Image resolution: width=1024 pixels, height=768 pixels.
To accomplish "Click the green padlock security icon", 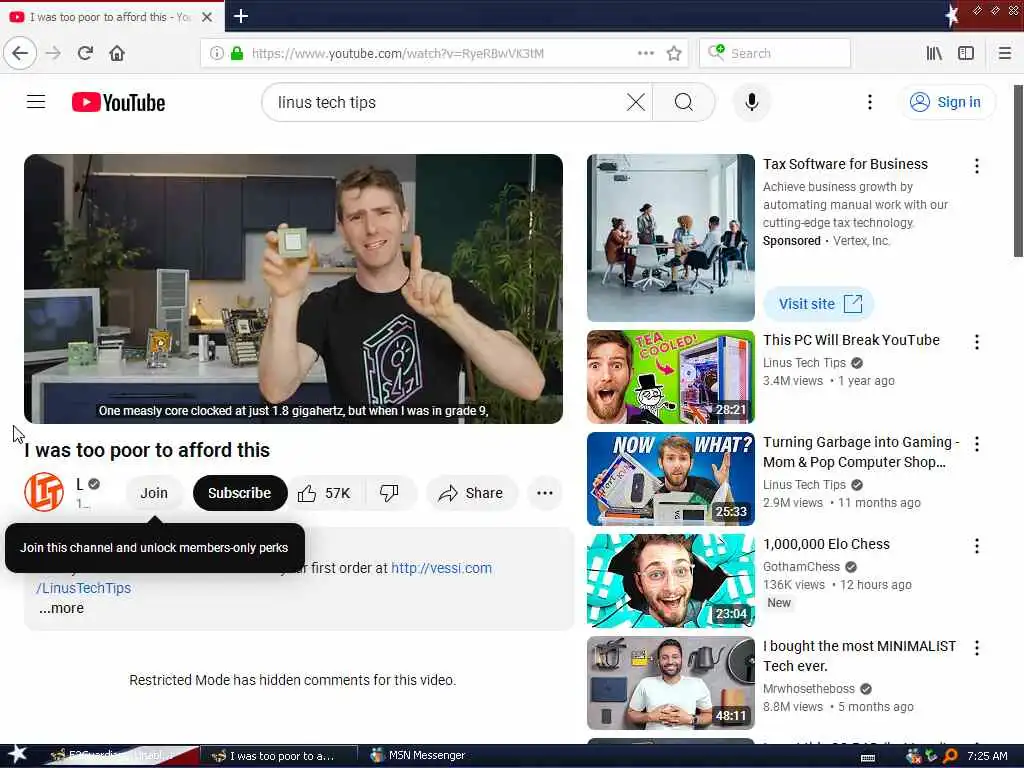I will coord(236,53).
